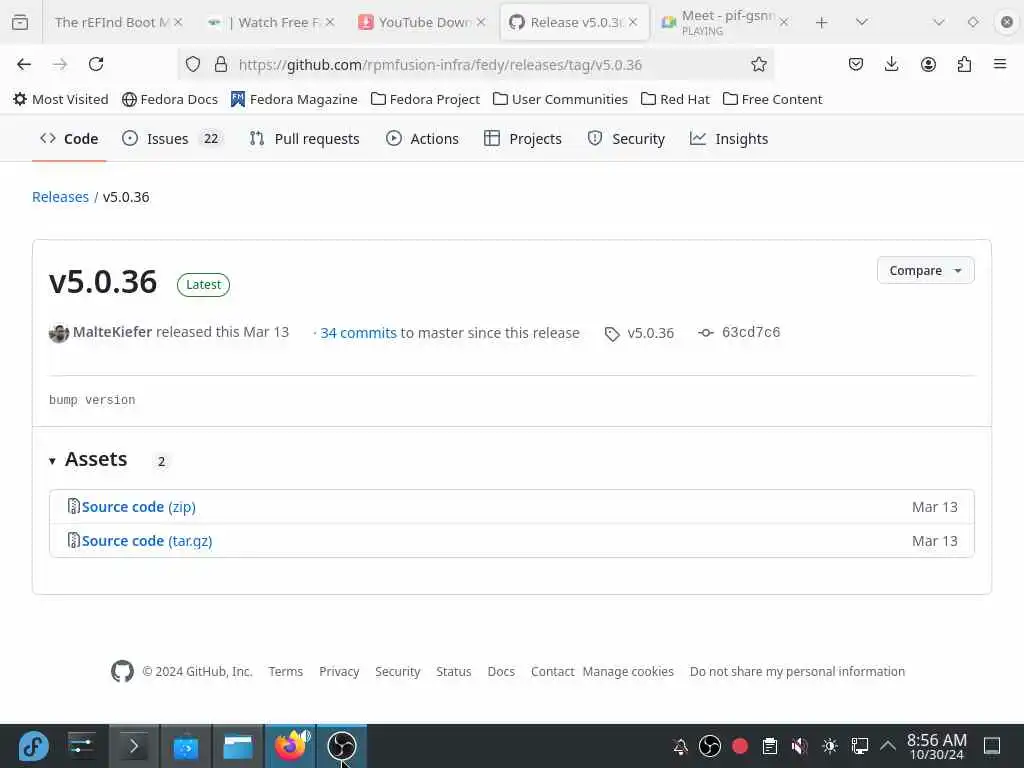Click the GitHub logo in the footer
Screen dimensions: 1024x768
tap(122, 671)
